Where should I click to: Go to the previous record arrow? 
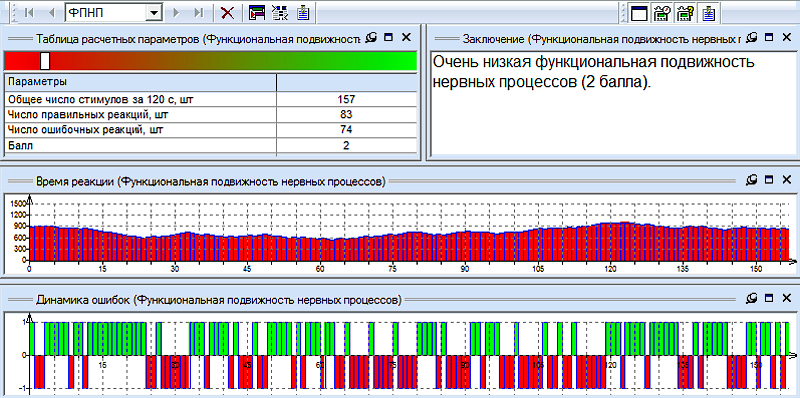pos(51,13)
